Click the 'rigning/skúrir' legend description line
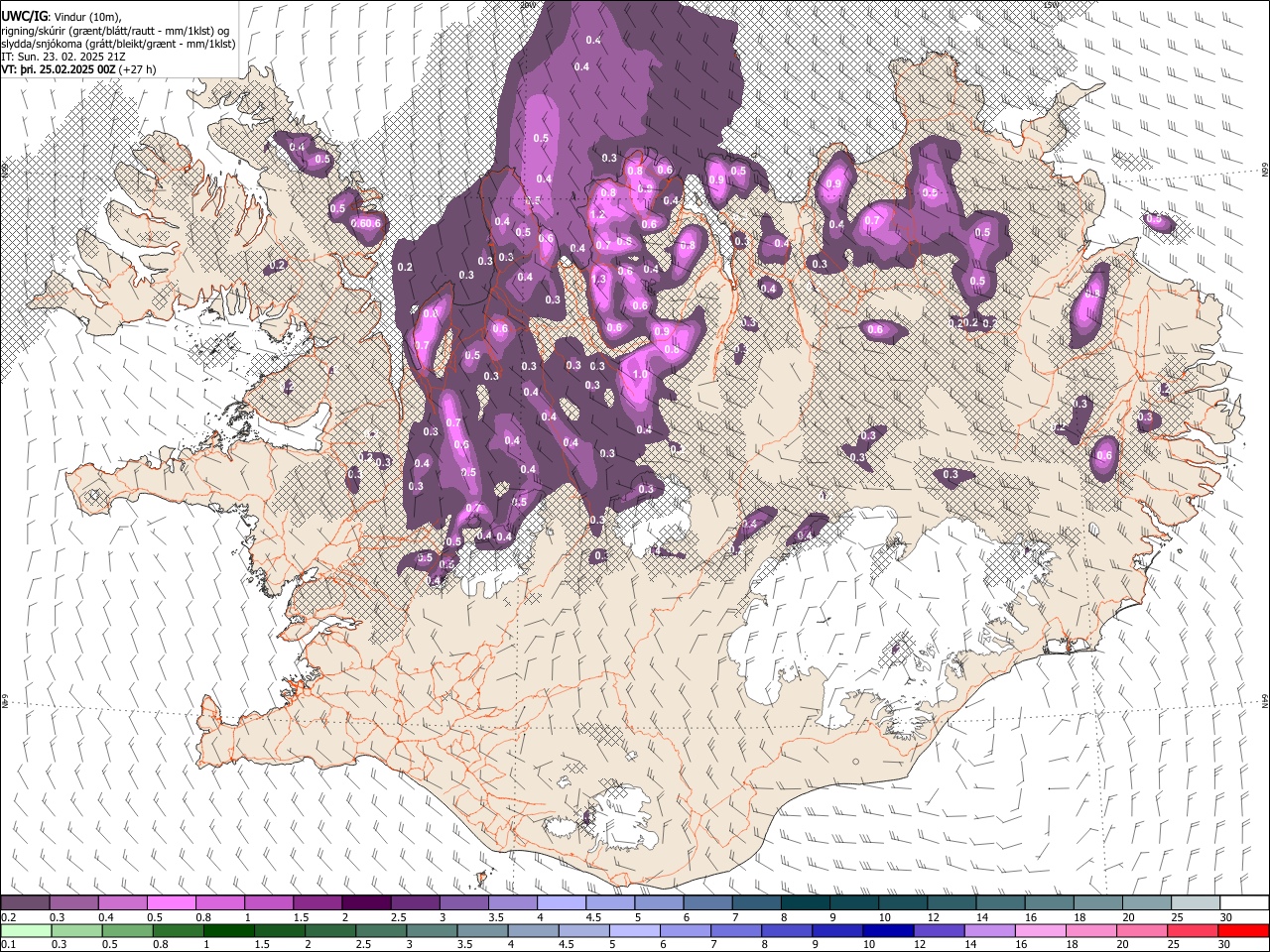This screenshot has height=952, width=1270. pos(116,31)
